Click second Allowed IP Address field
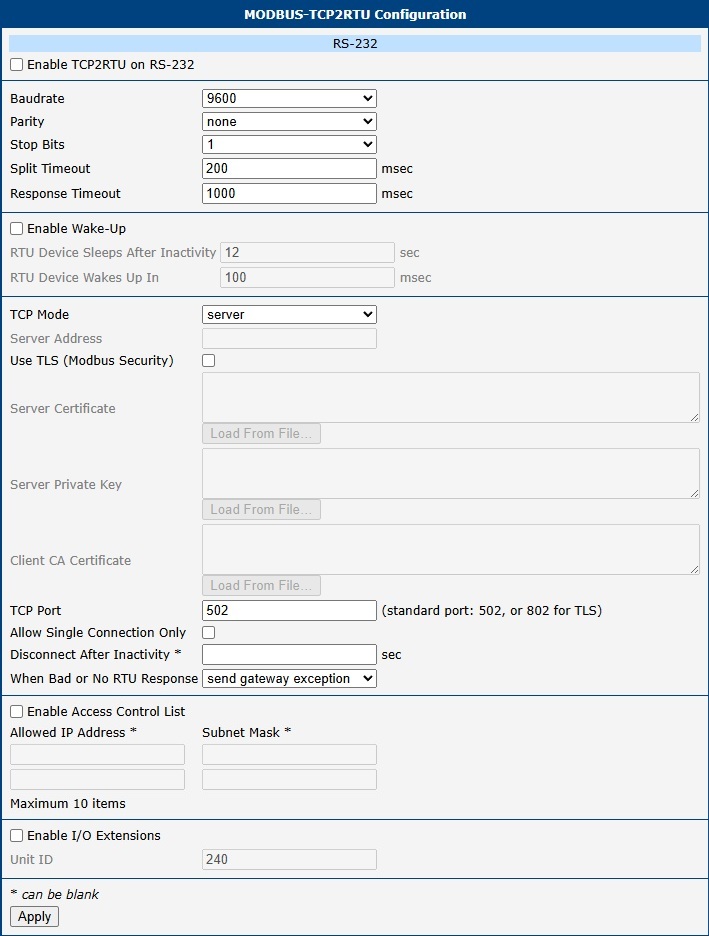This screenshot has height=936, width=709. click(x=97, y=780)
